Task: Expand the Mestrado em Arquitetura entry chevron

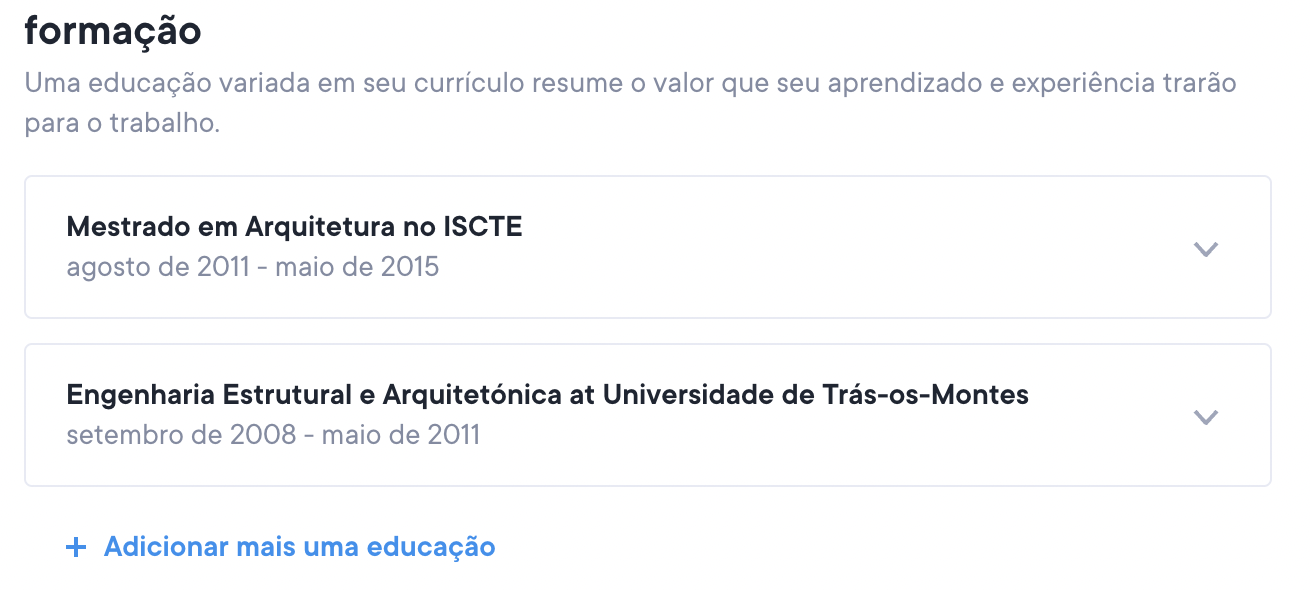Action: 1206,249
